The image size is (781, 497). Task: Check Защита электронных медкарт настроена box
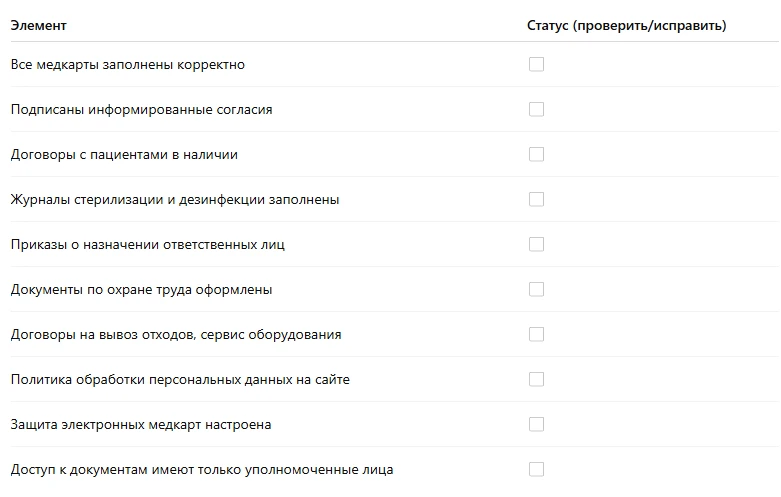pyautogui.click(x=536, y=424)
